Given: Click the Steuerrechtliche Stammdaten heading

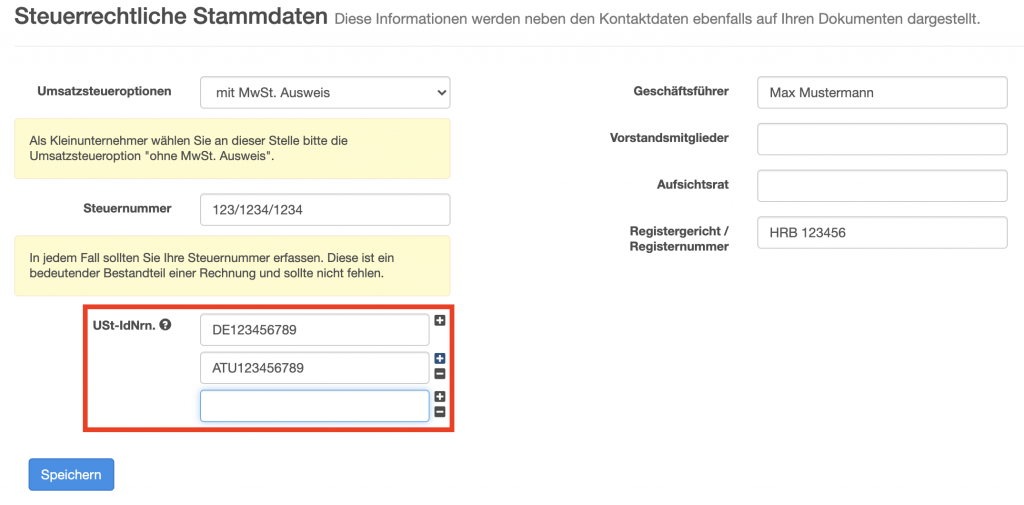Looking at the screenshot, I should tap(170, 16).
